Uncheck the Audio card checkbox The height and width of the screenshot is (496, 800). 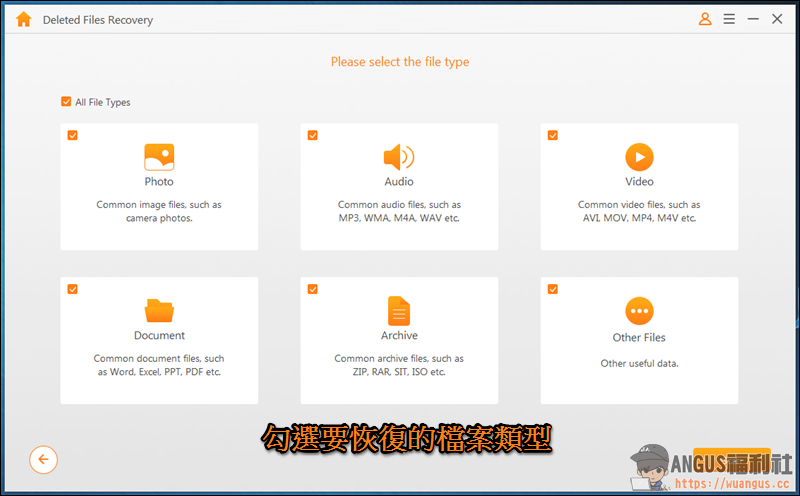[x=313, y=135]
